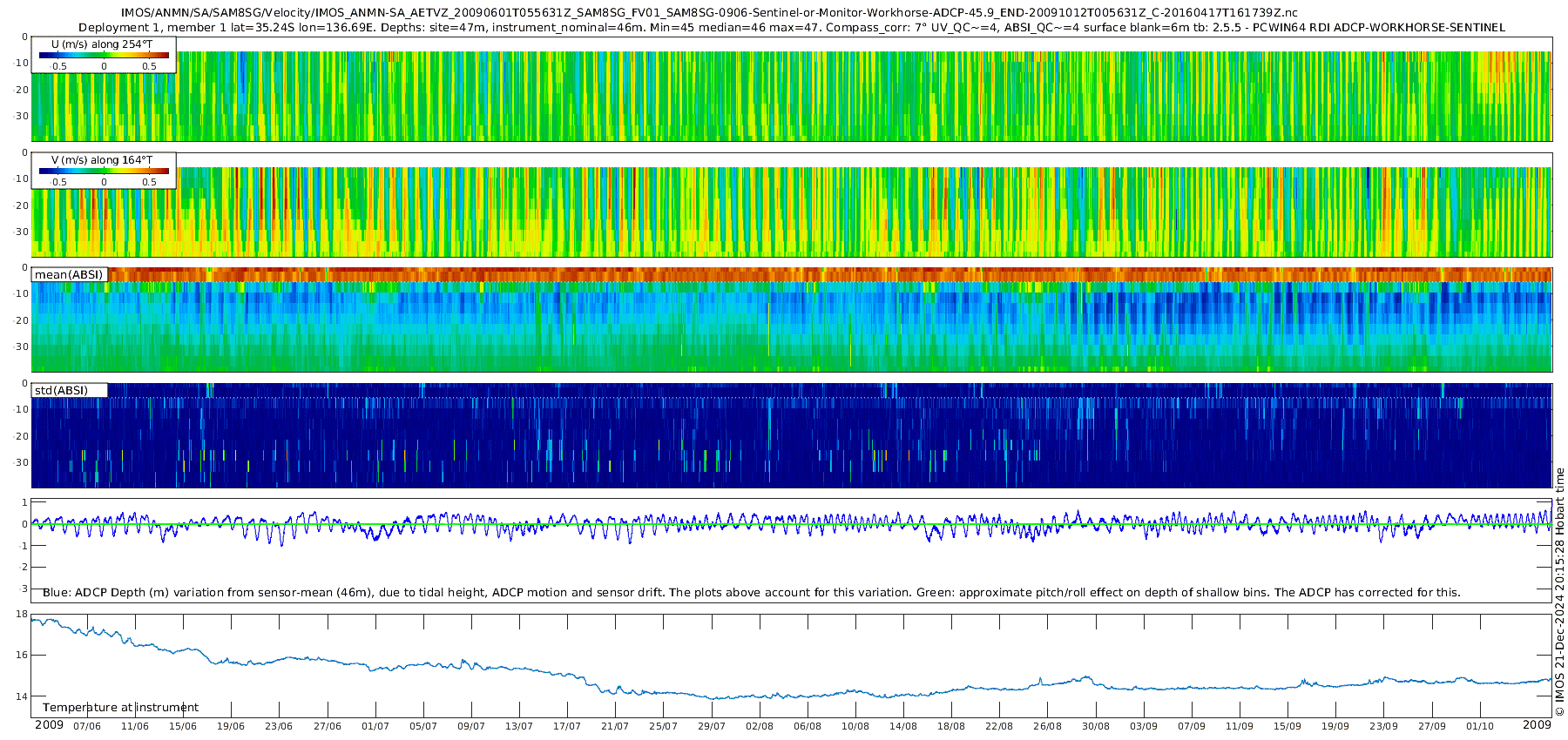
Task: Click the 01/07 date tick label
Action: [x=375, y=726]
